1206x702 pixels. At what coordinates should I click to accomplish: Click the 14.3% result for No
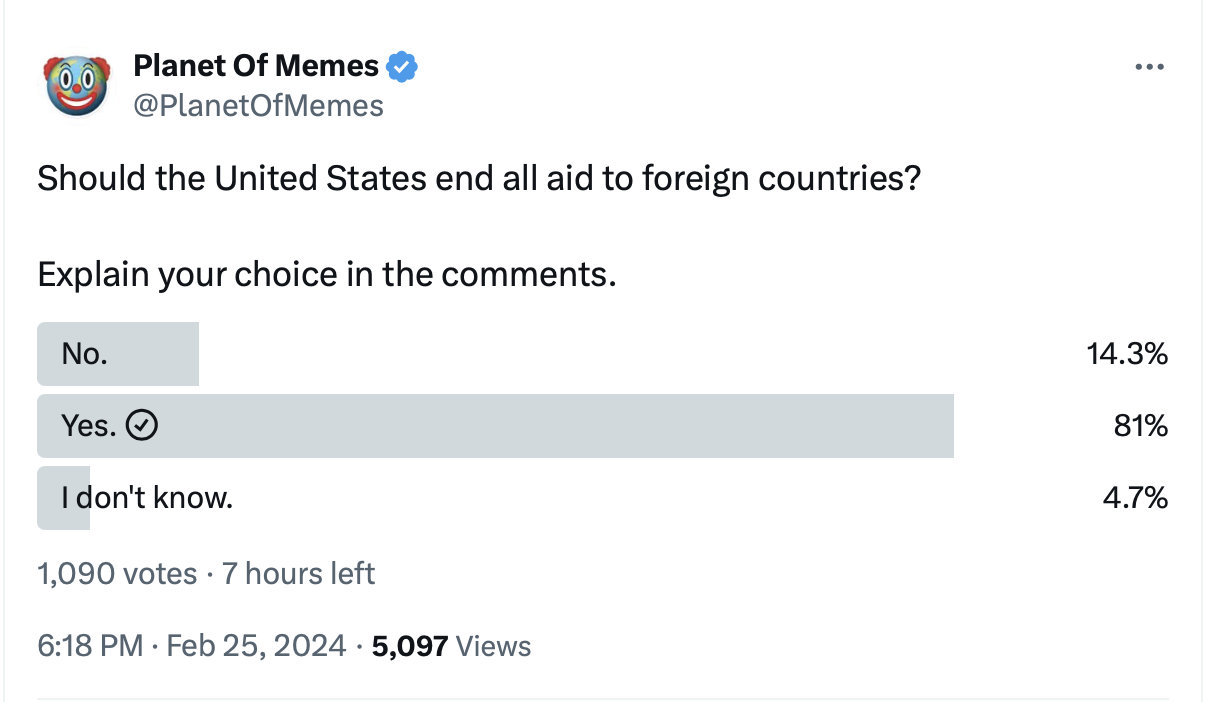click(x=1127, y=353)
